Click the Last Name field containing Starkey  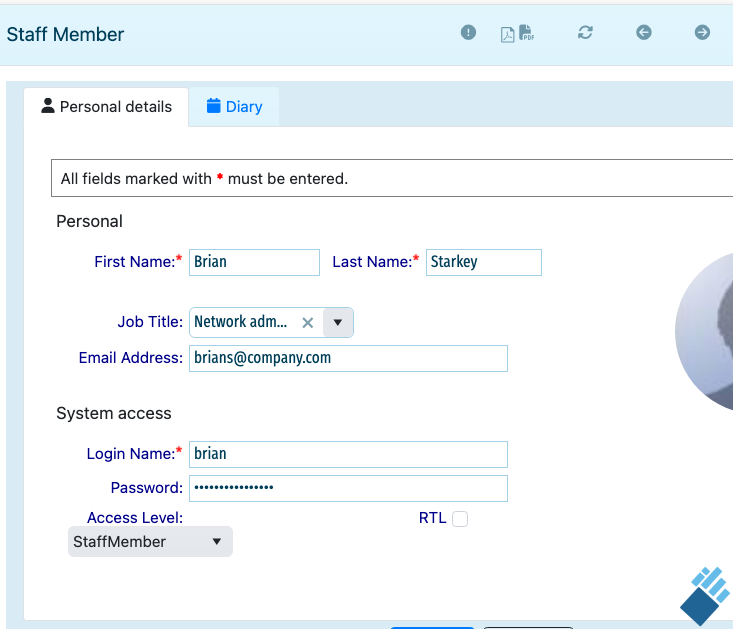pyautogui.click(x=484, y=262)
